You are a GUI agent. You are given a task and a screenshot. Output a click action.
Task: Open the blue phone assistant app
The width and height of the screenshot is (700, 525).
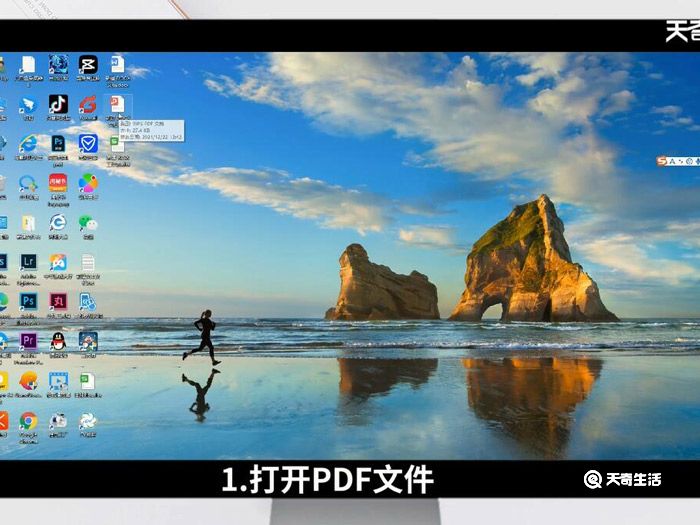pos(88,302)
